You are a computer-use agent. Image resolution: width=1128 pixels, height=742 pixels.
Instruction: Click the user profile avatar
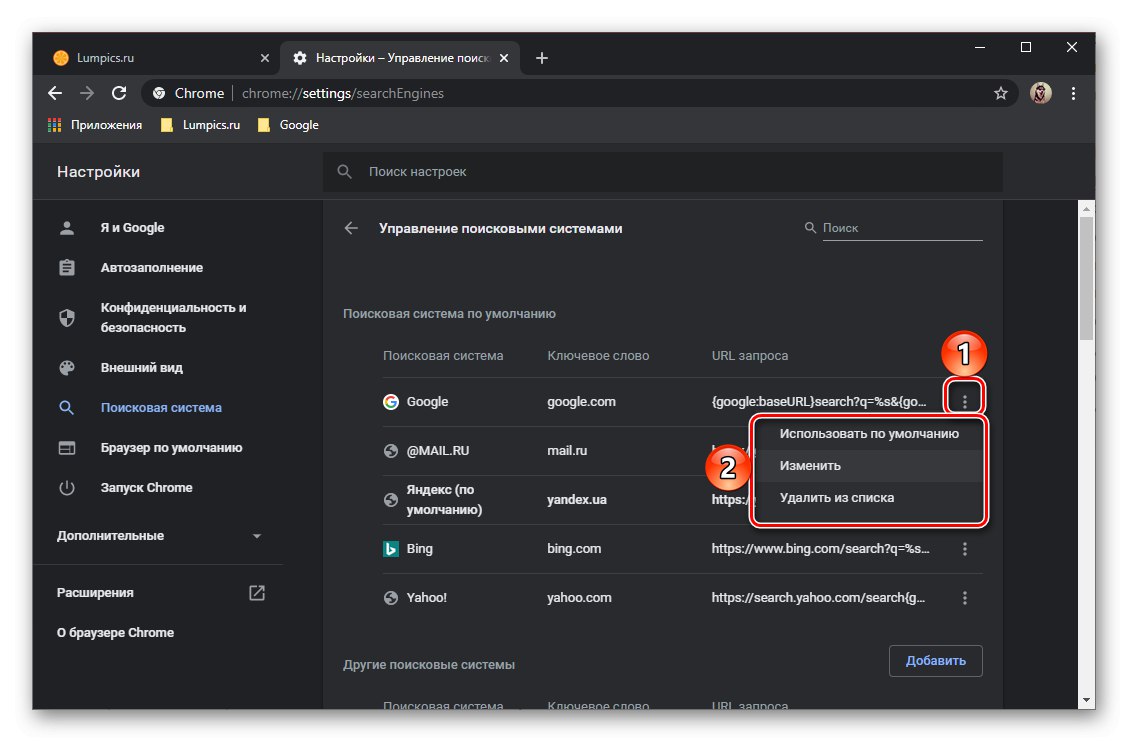coord(1041,93)
